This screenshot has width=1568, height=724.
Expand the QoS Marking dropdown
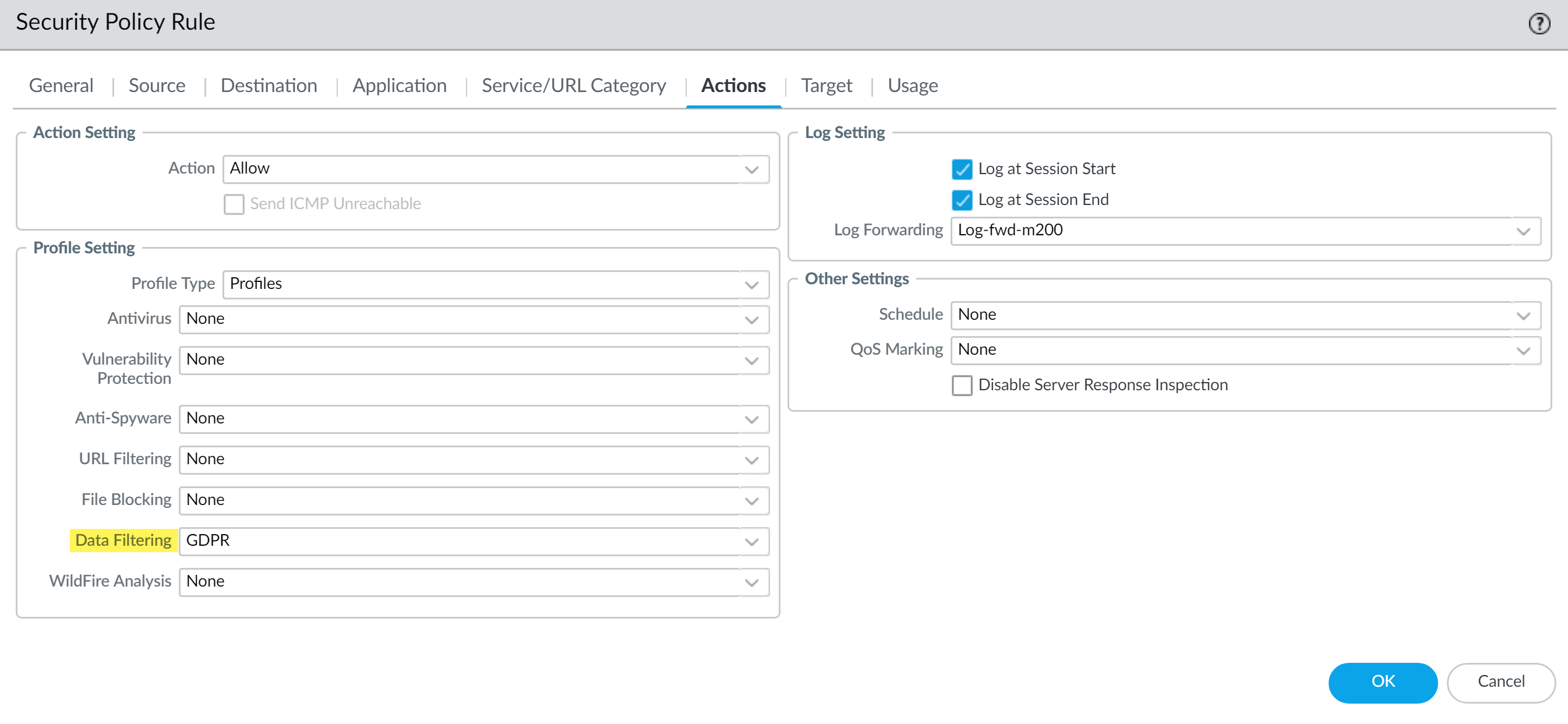click(x=1523, y=350)
